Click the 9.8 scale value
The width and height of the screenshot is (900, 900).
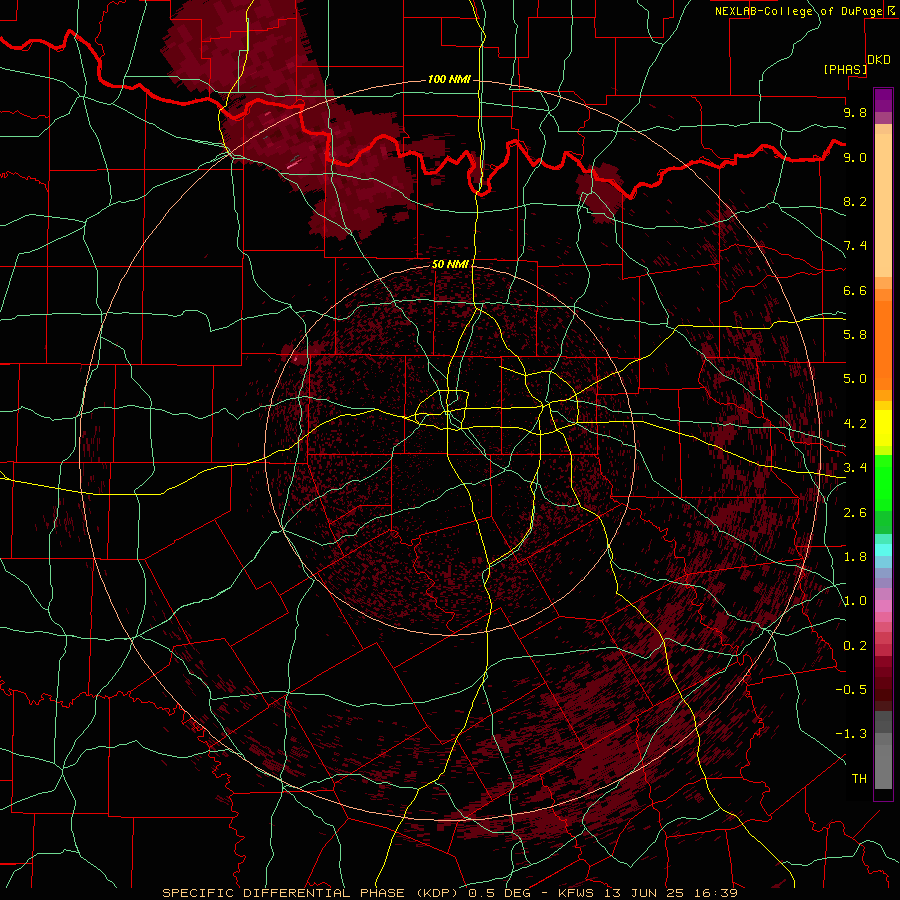(855, 112)
